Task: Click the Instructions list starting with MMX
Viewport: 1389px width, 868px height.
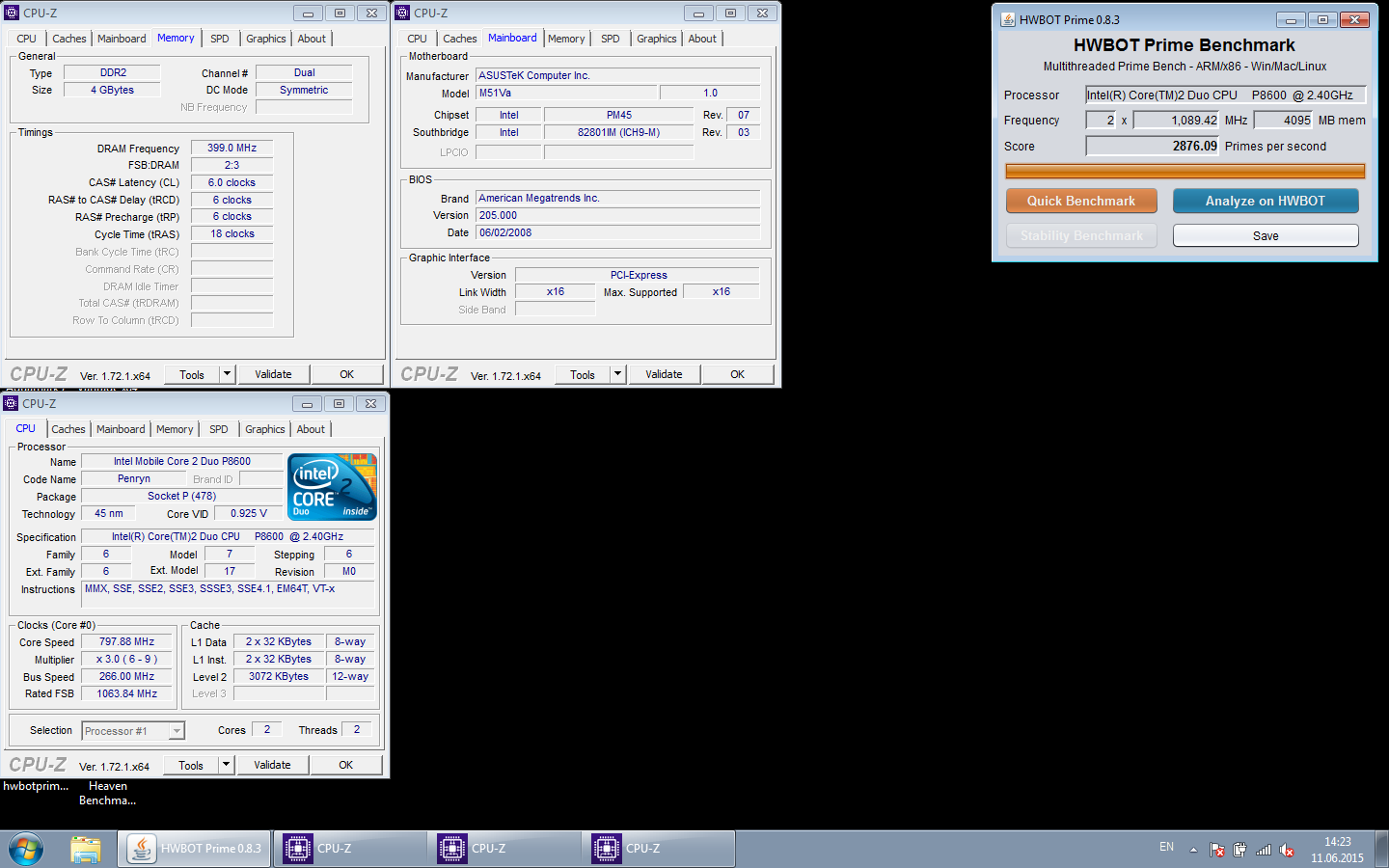Action: (229, 594)
